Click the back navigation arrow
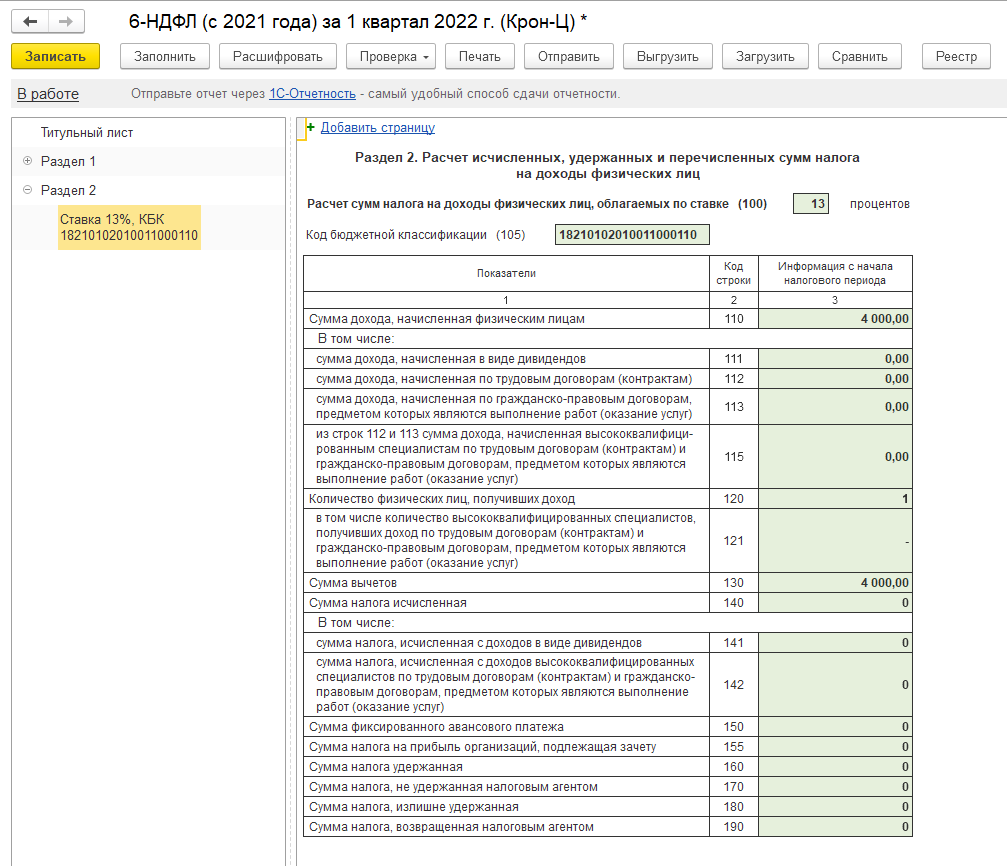1007x866 pixels. pos(31,22)
